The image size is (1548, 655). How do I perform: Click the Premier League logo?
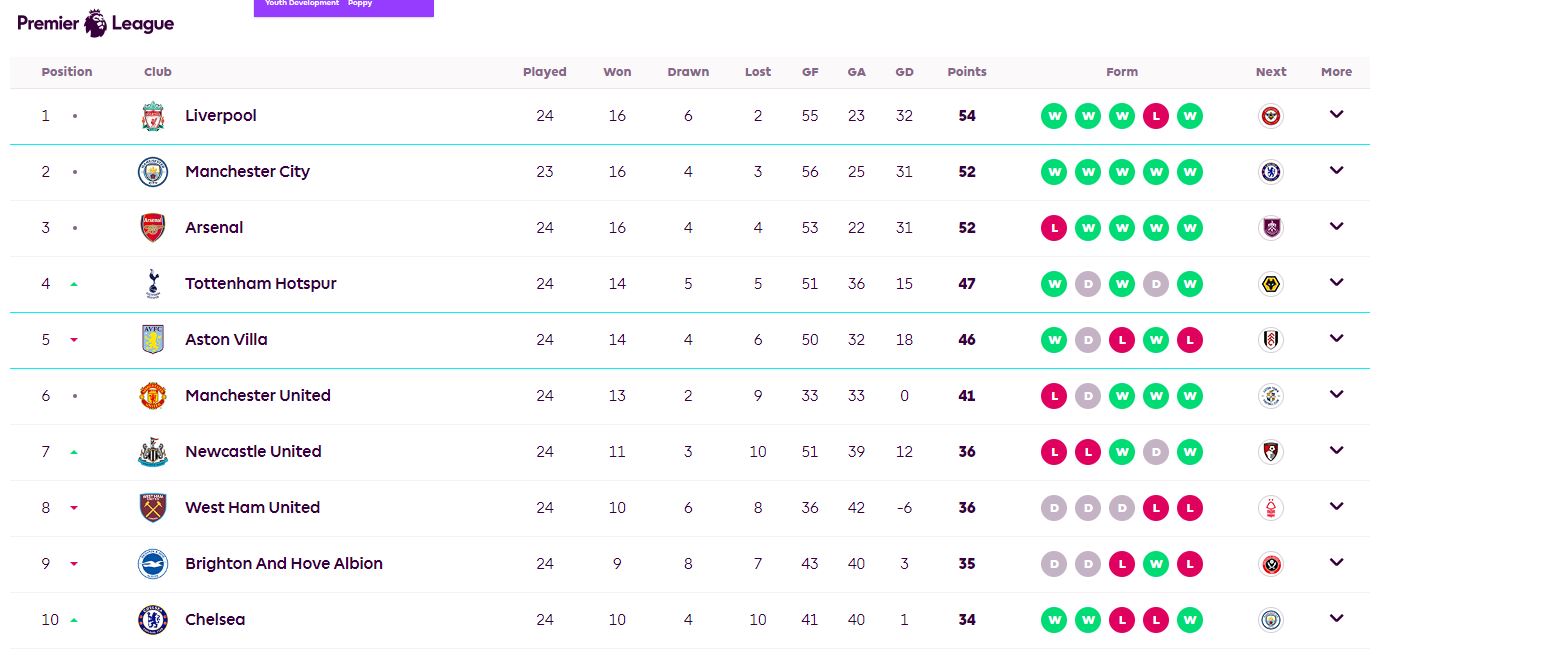pos(96,23)
